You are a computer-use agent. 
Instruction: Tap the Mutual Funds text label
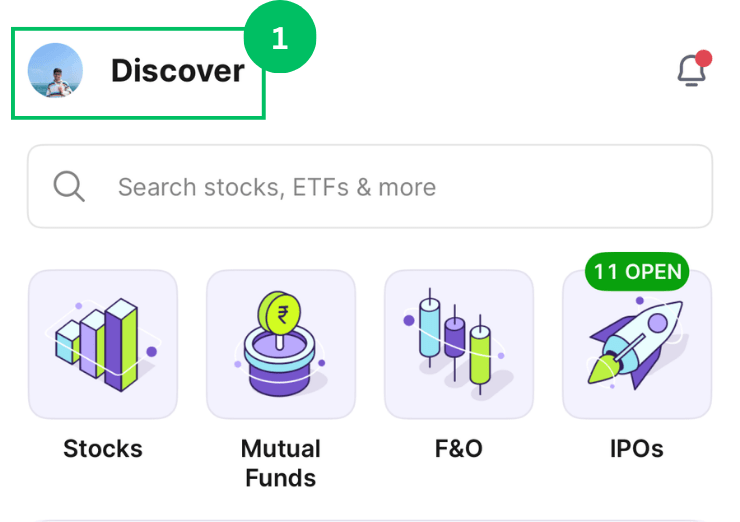(281, 463)
